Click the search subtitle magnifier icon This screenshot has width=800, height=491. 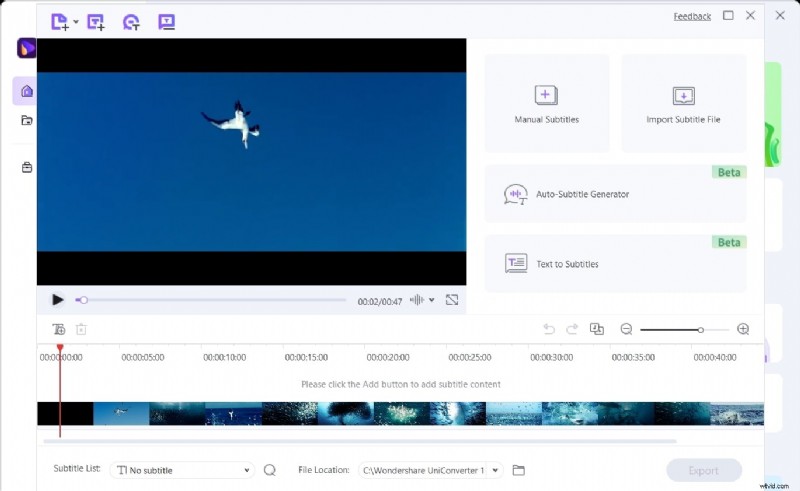pyautogui.click(x=270, y=470)
